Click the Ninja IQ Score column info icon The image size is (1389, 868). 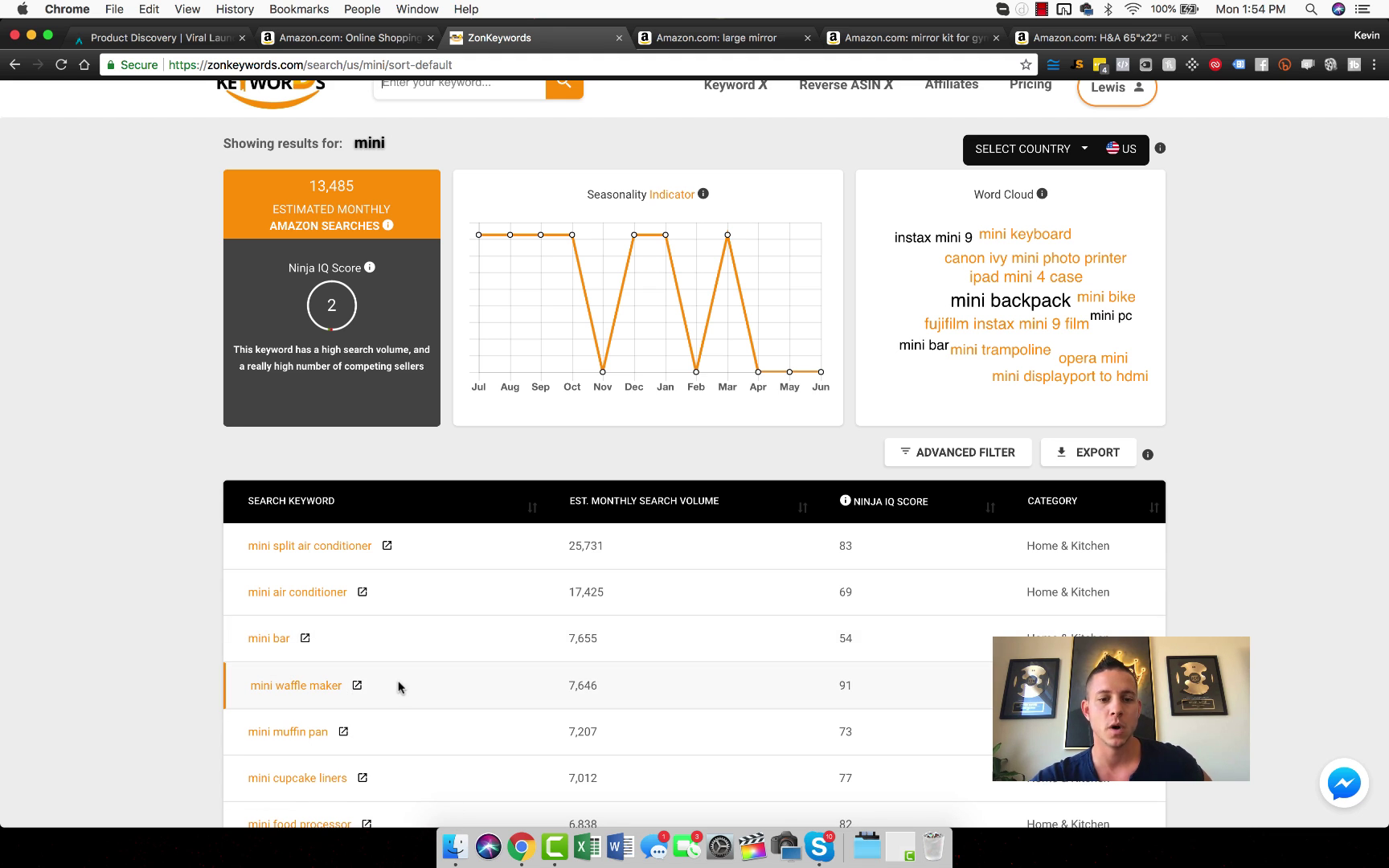click(x=845, y=500)
